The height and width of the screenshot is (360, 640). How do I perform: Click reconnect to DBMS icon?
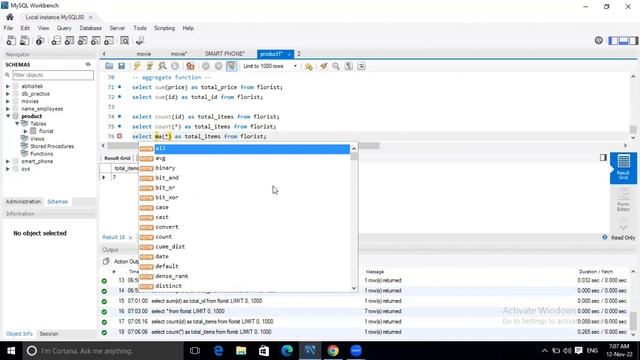point(140,40)
